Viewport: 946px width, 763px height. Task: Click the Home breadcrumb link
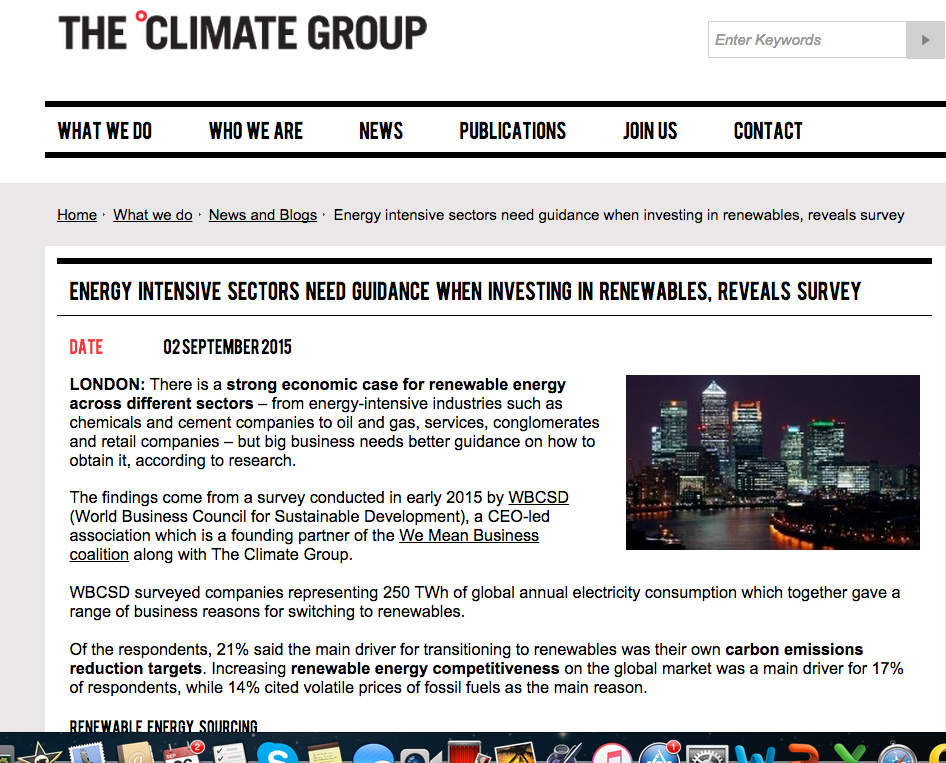click(77, 215)
